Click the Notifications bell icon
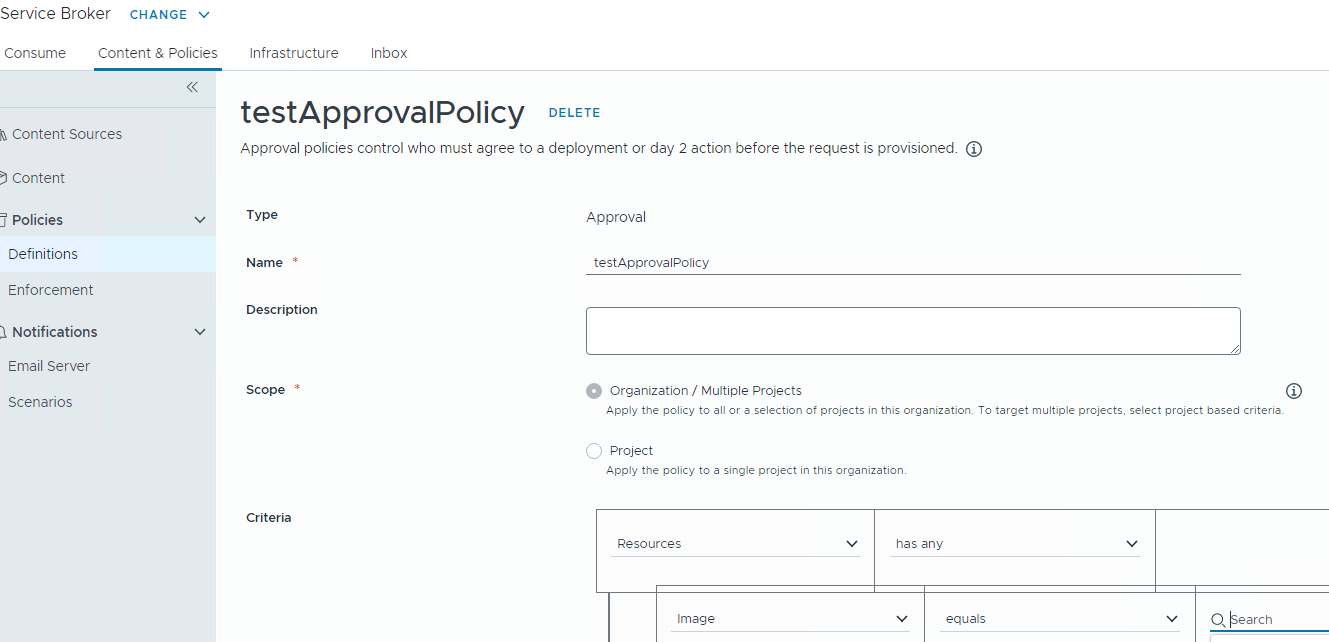1329x642 pixels. coord(3,332)
